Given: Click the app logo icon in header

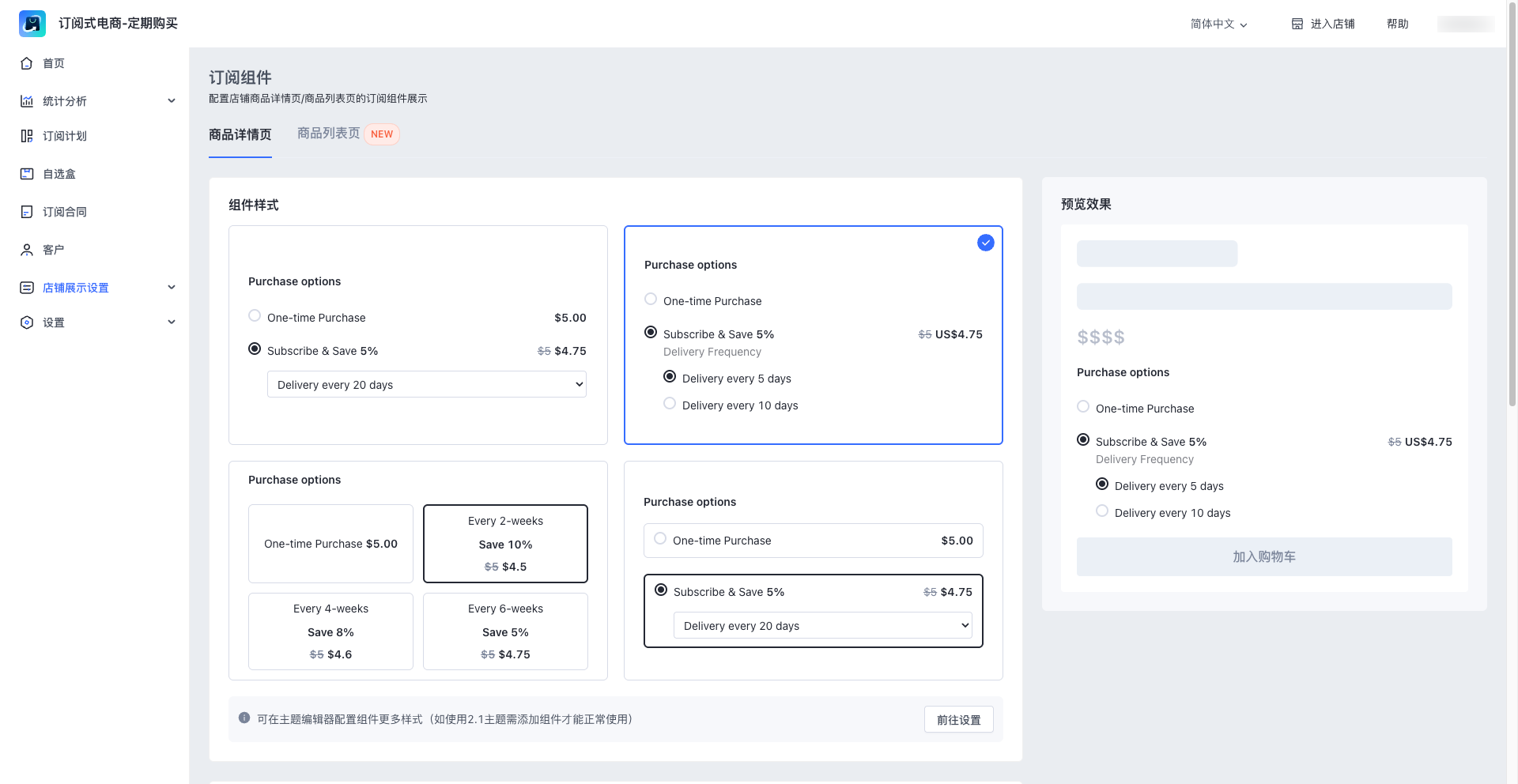Looking at the screenshot, I should (32, 24).
